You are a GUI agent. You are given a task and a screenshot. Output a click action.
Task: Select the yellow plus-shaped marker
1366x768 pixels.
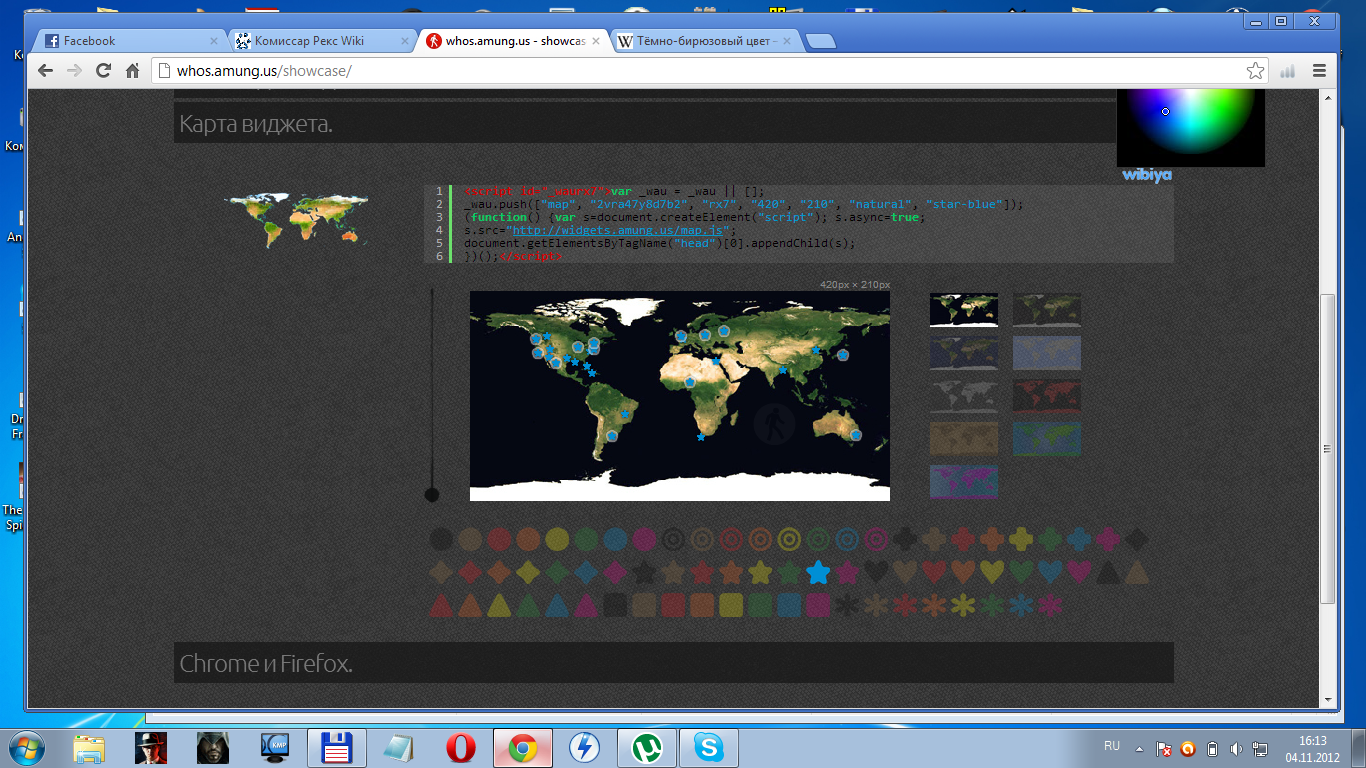tap(1021, 539)
